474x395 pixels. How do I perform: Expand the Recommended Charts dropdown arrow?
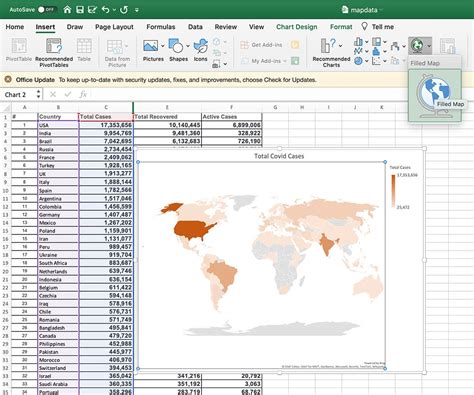click(340, 46)
